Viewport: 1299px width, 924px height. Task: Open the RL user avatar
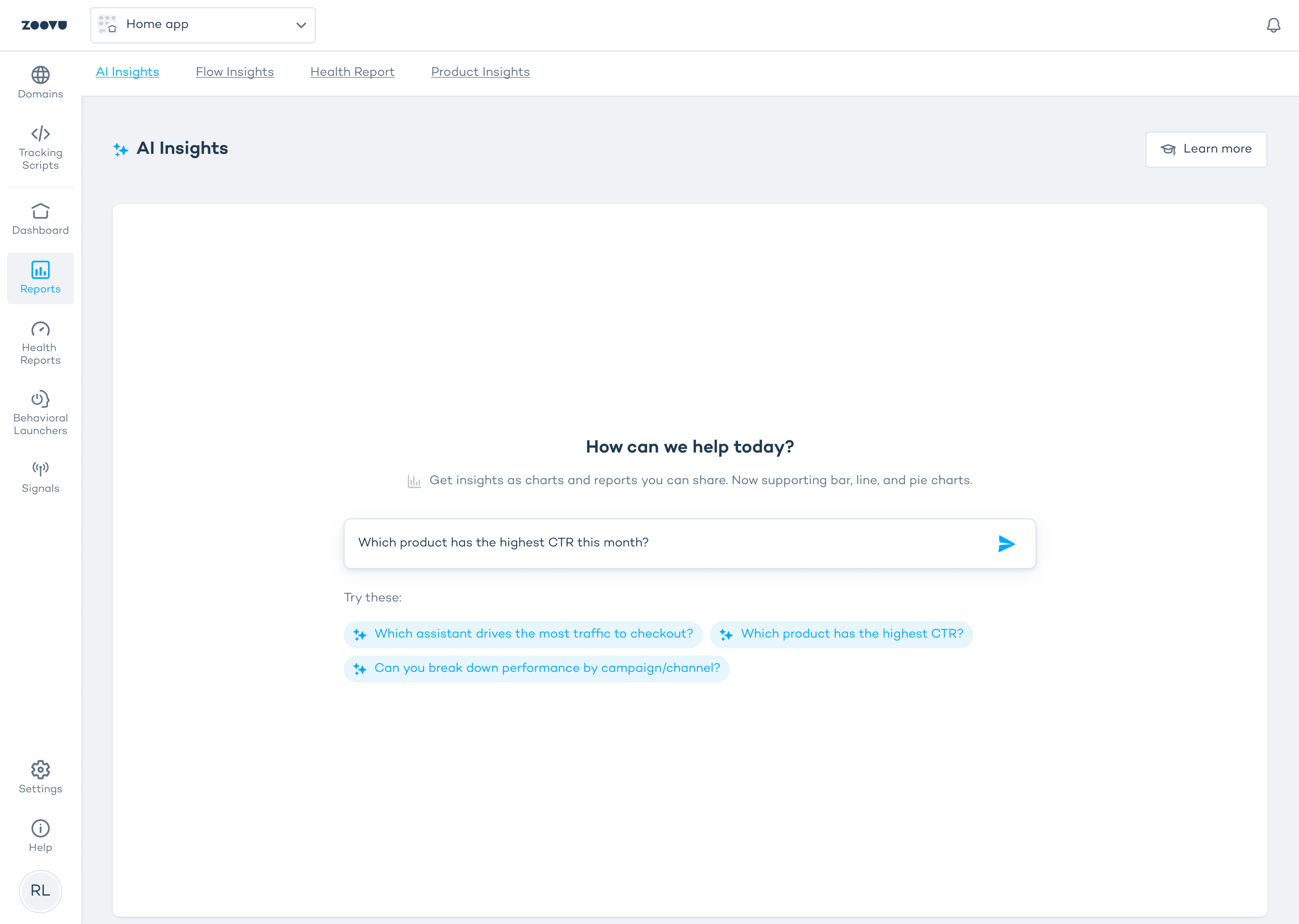pyautogui.click(x=40, y=890)
